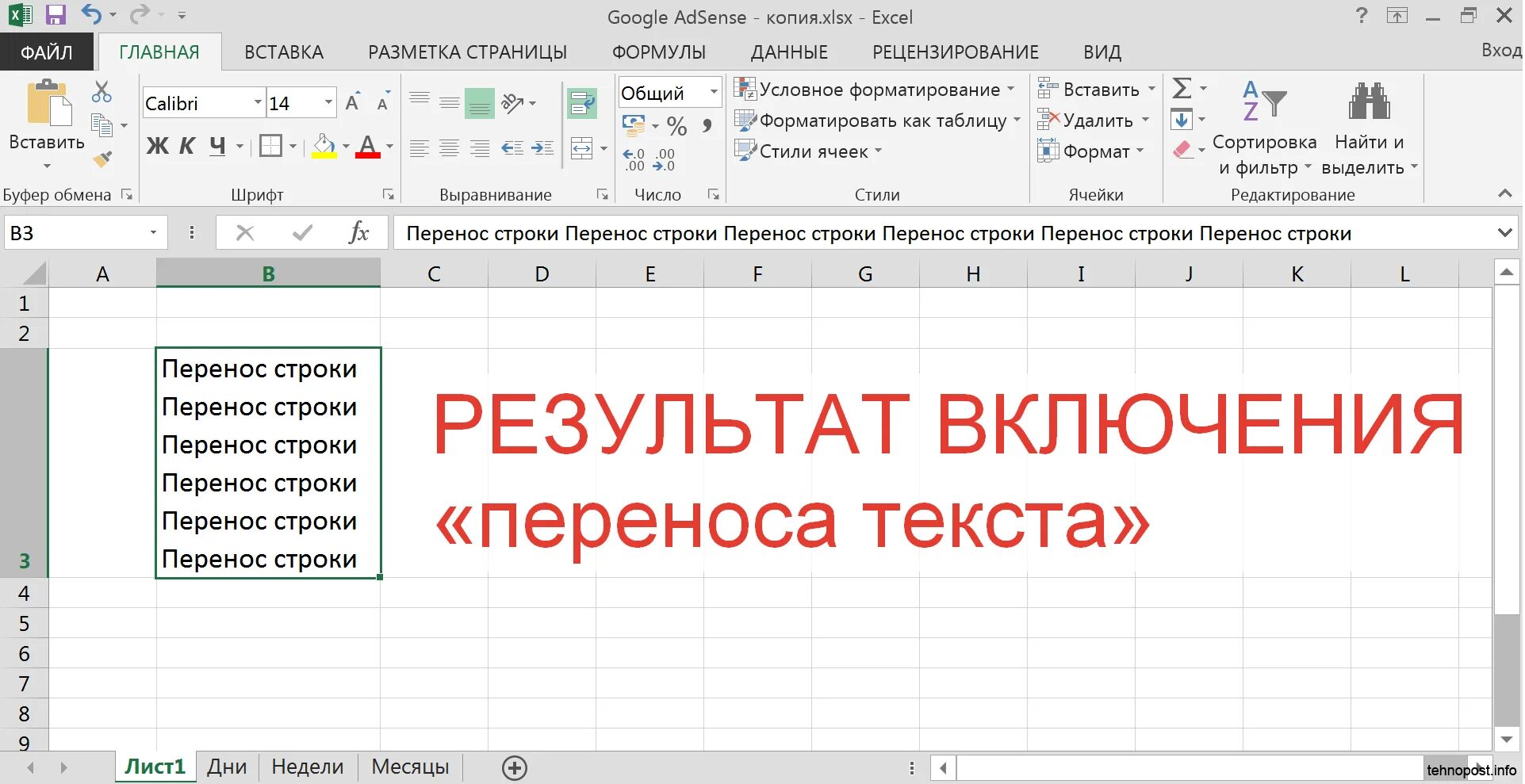Click the Copy icon in clipboard group

tap(102, 125)
